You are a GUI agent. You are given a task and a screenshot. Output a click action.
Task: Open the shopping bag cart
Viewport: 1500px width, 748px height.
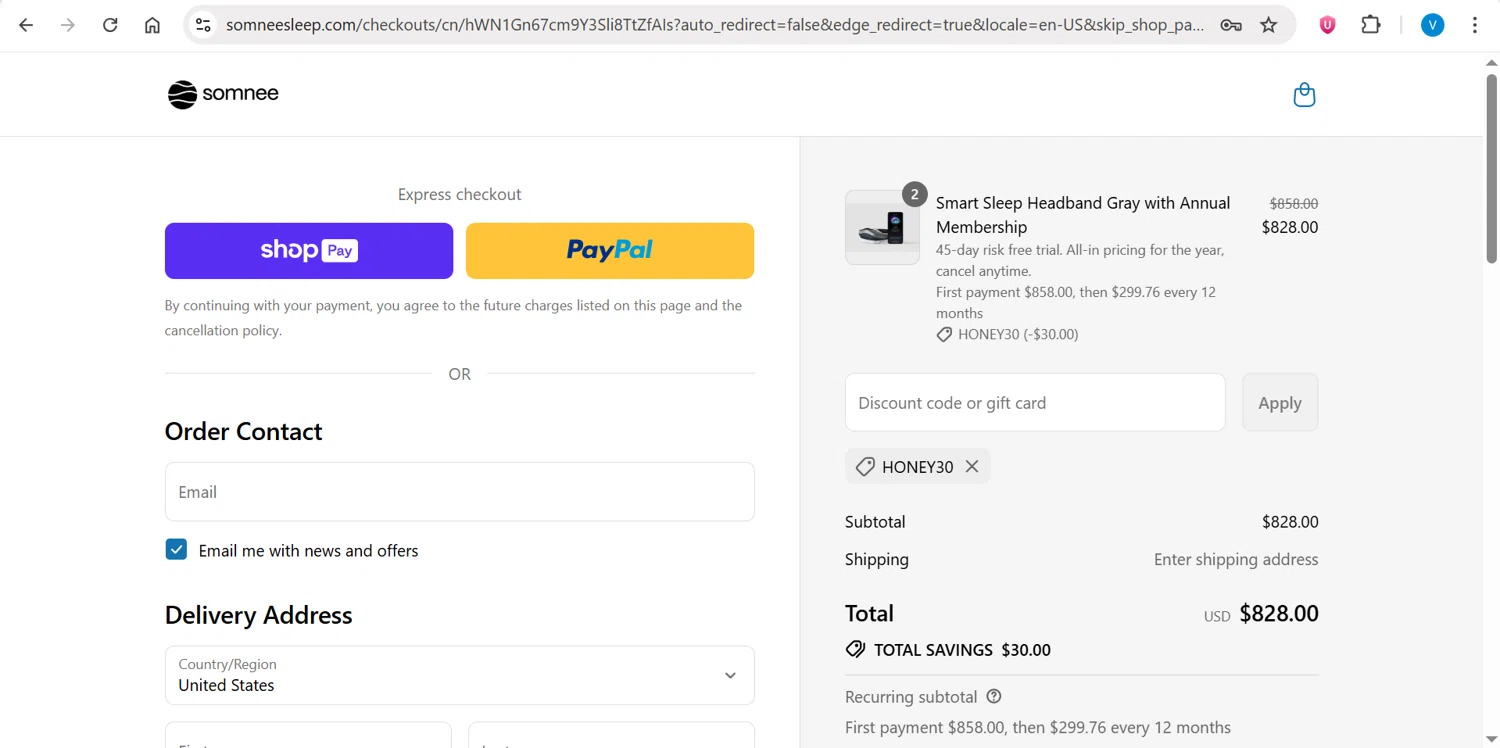pyautogui.click(x=1304, y=95)
